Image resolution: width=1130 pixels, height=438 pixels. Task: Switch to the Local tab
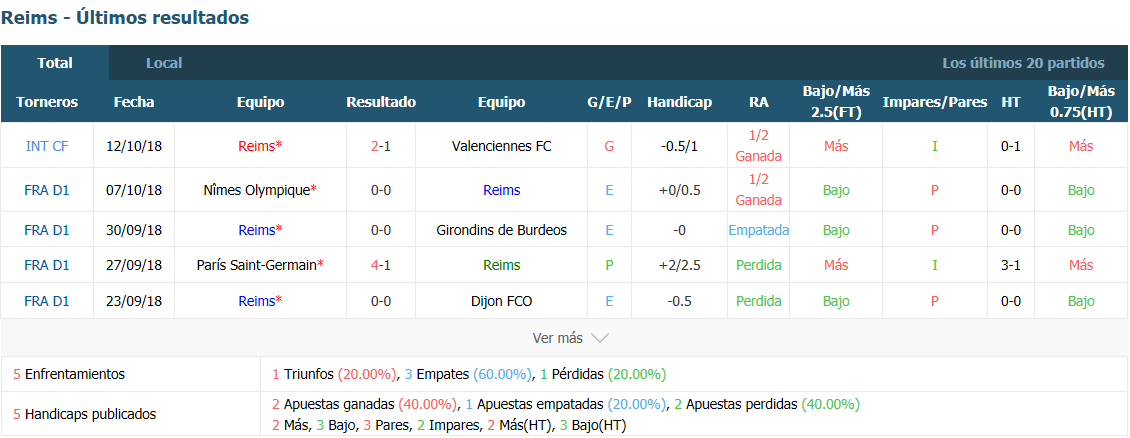point(164,63)
